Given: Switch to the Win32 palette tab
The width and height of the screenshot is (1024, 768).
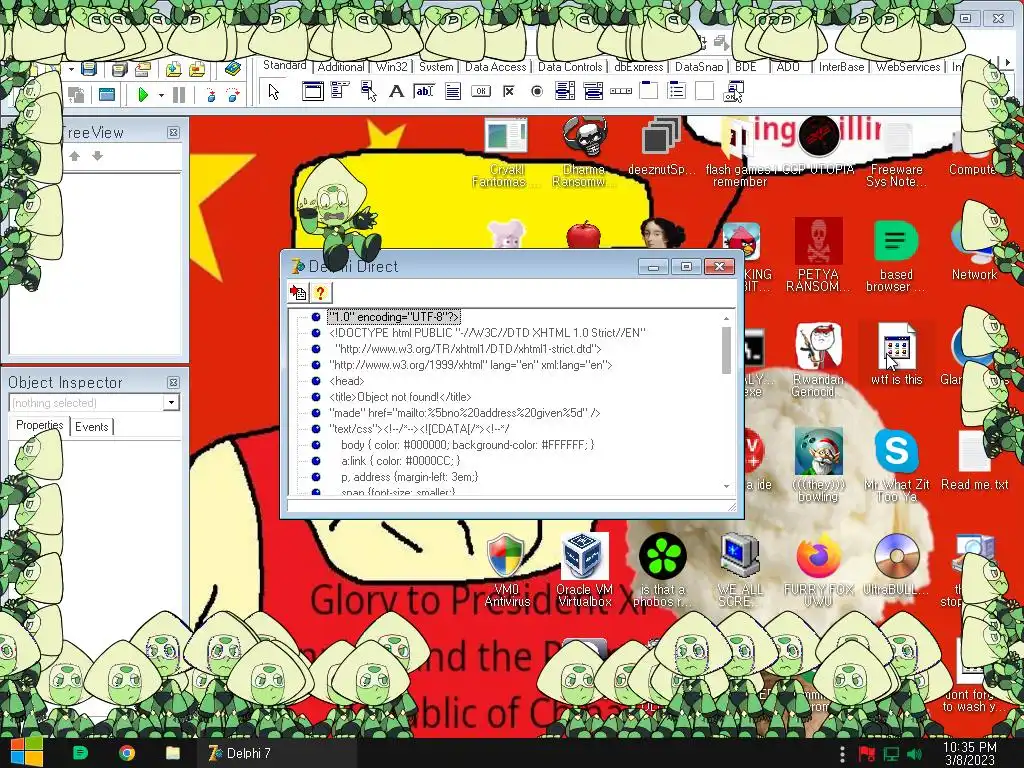Looking at the screenshot, I should [392, 67].
